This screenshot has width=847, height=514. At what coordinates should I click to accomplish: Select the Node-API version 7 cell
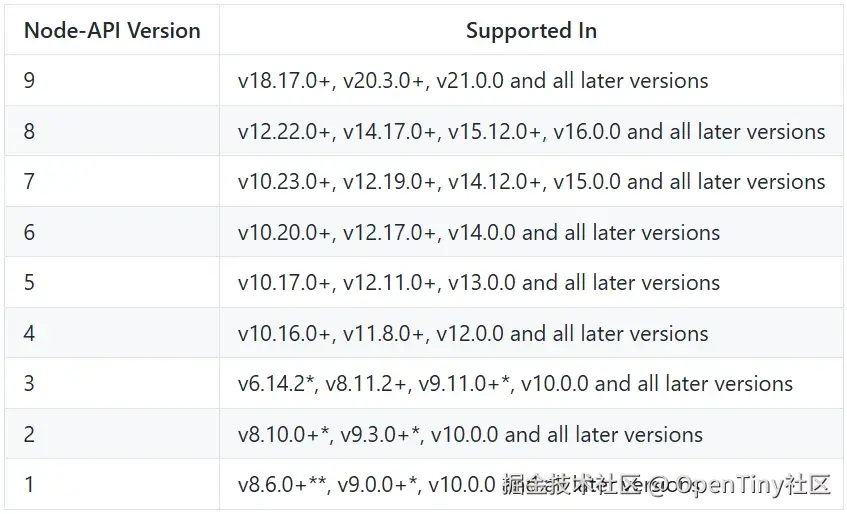[x=112, y=181]
